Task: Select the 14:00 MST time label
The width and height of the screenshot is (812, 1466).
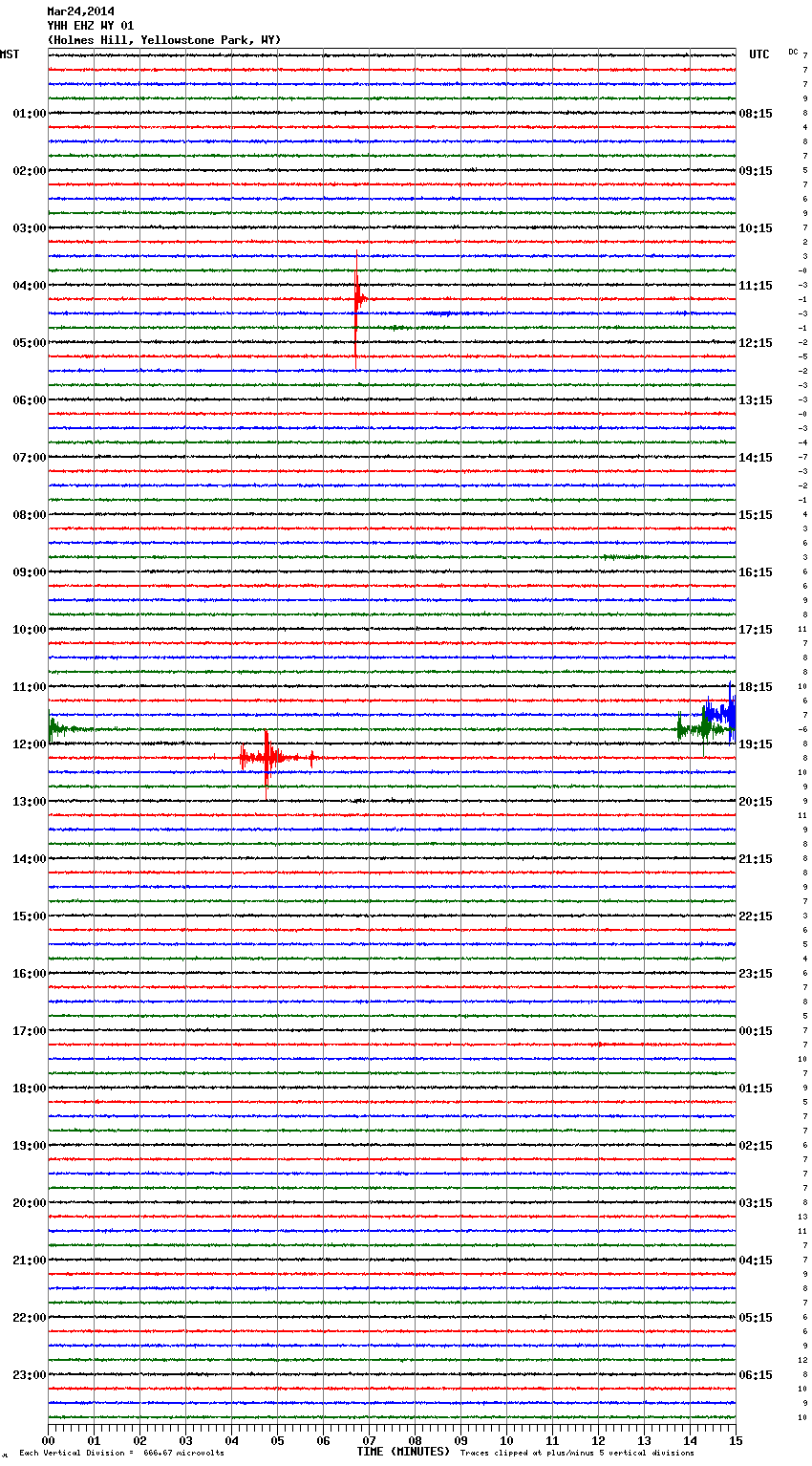Action: [x=29, y=859]
